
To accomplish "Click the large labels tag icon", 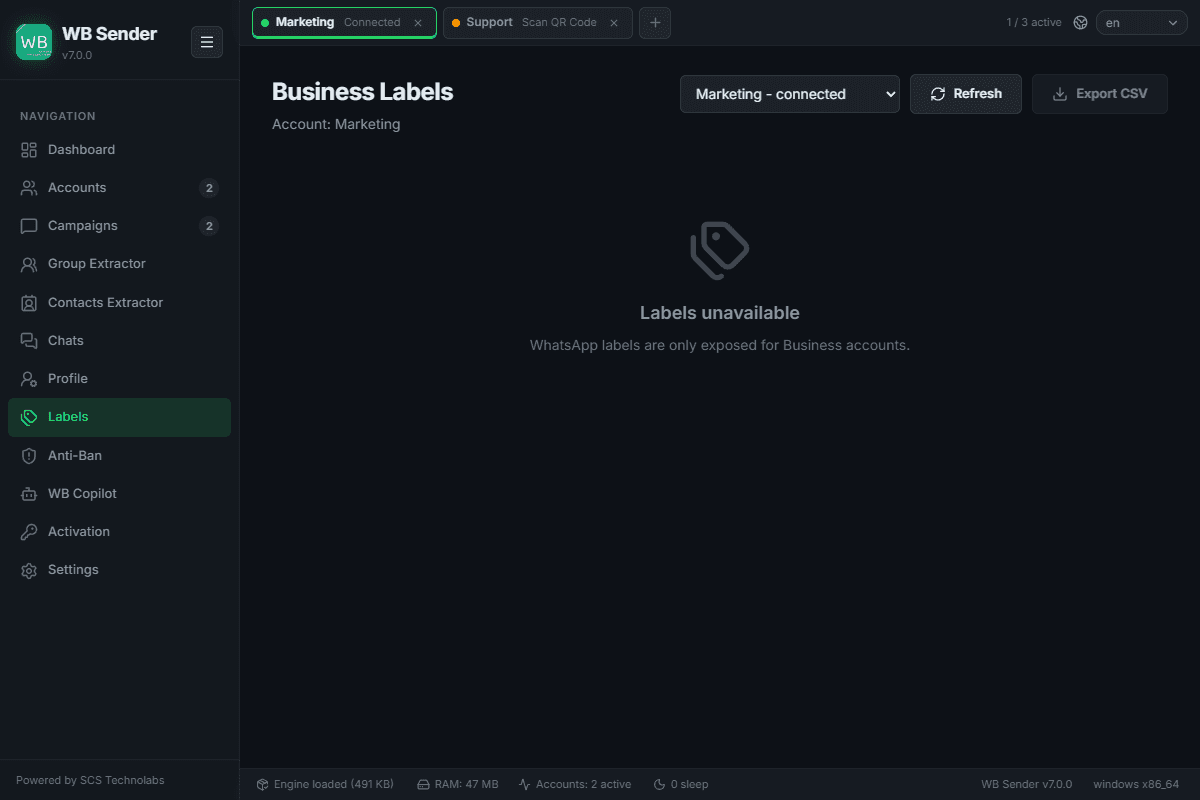I will 720,250.
